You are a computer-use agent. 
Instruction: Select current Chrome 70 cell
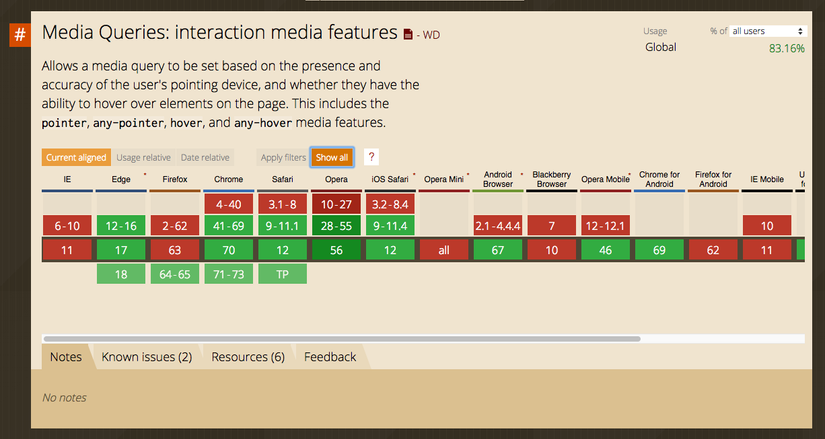[x=228, y=250]
